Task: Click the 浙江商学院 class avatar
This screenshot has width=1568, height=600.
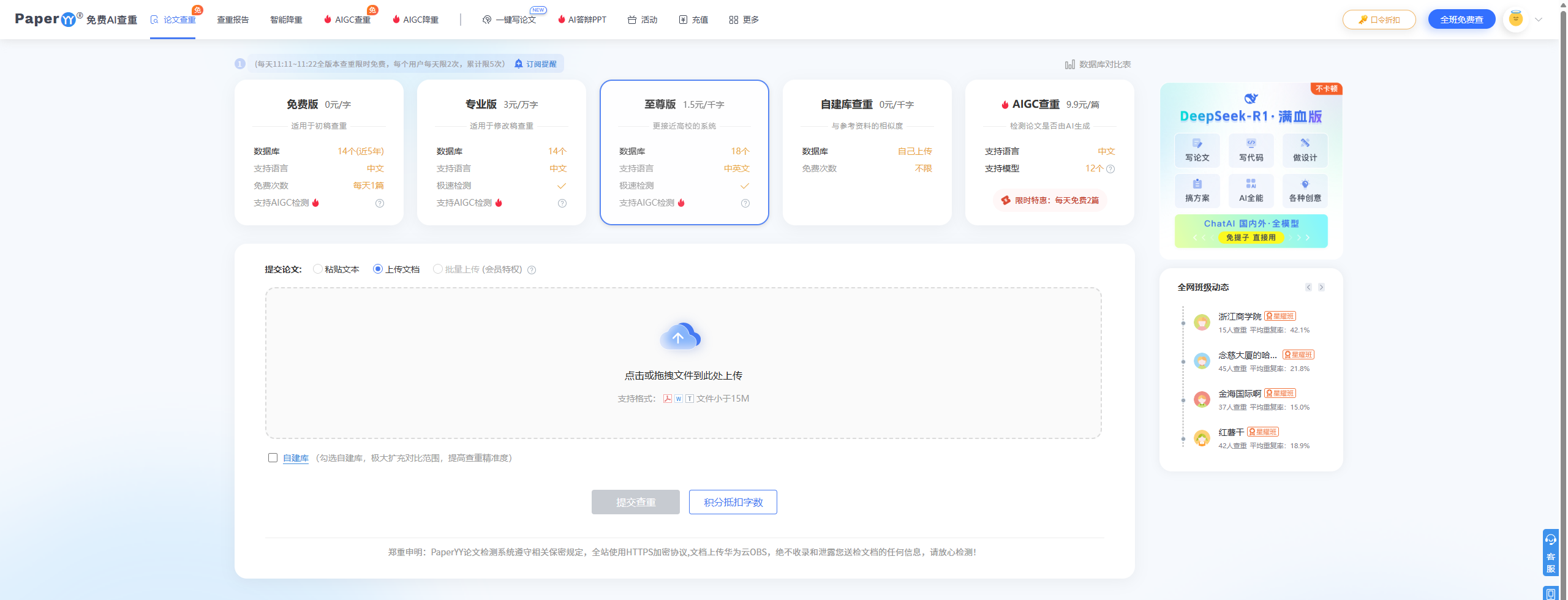Action: (1202, 323)
